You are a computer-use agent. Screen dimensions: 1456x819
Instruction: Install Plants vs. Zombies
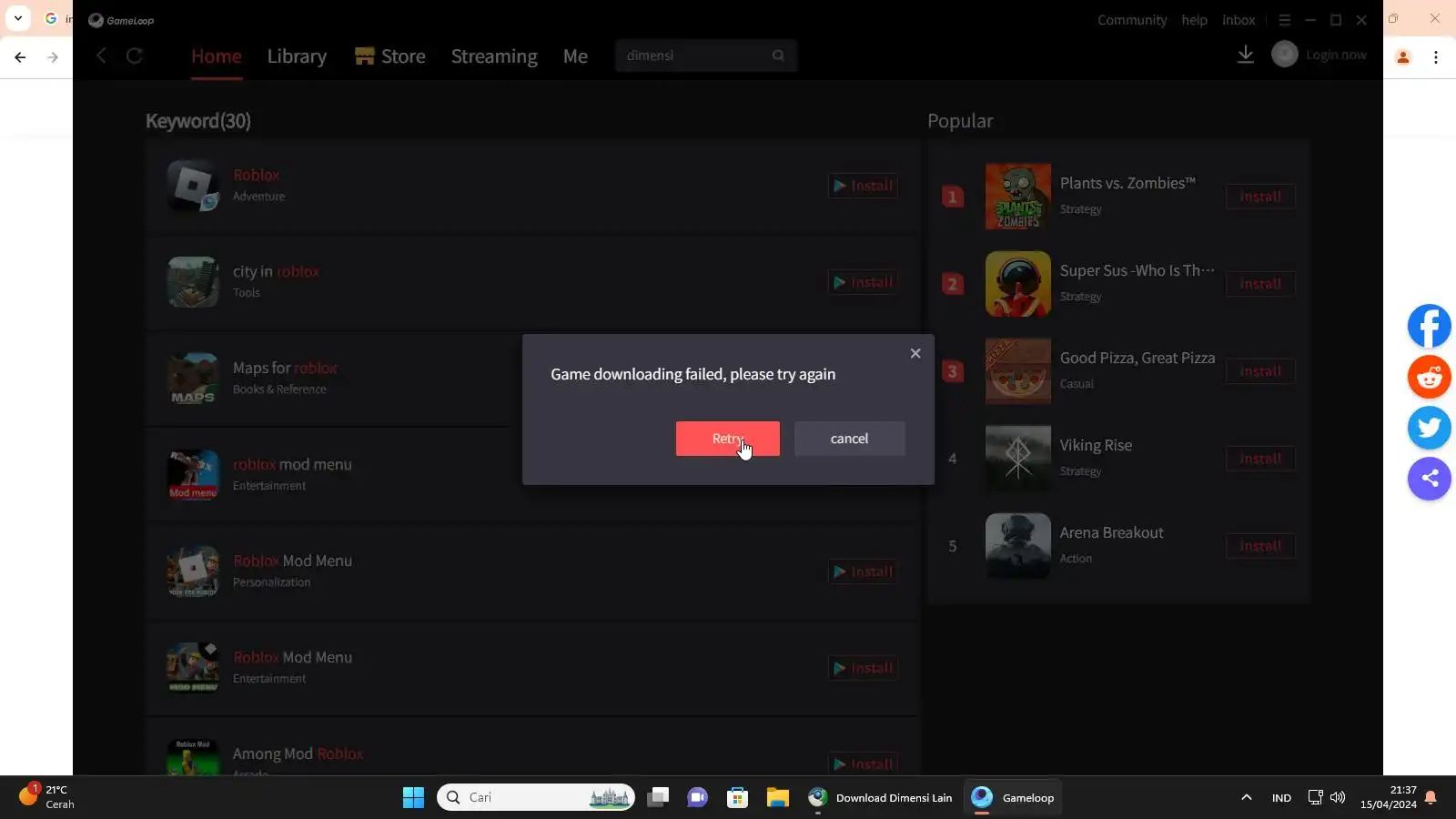point(1260,197)
